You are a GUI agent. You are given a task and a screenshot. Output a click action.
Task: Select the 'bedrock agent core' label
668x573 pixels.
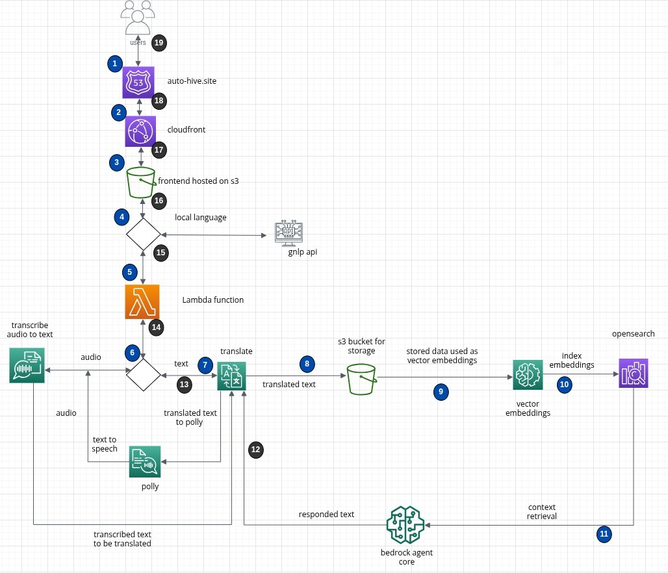click(406, 557)
